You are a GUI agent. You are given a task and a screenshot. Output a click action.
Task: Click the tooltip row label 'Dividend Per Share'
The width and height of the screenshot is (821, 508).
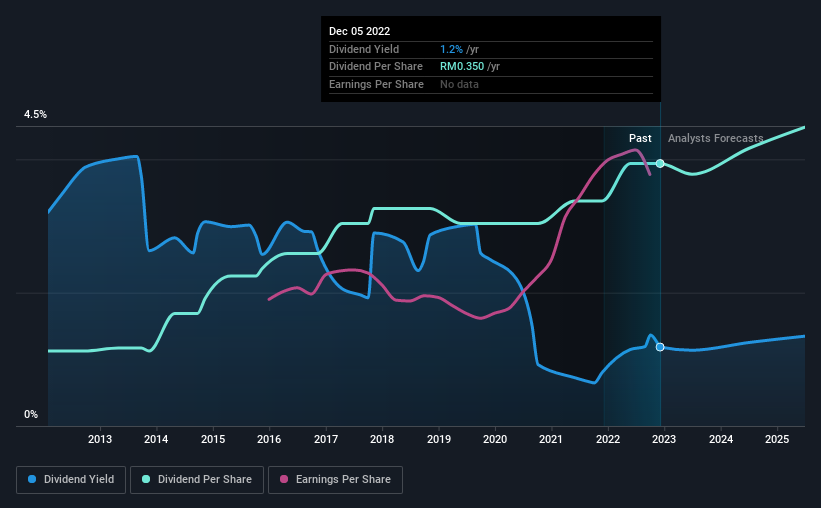375,67
